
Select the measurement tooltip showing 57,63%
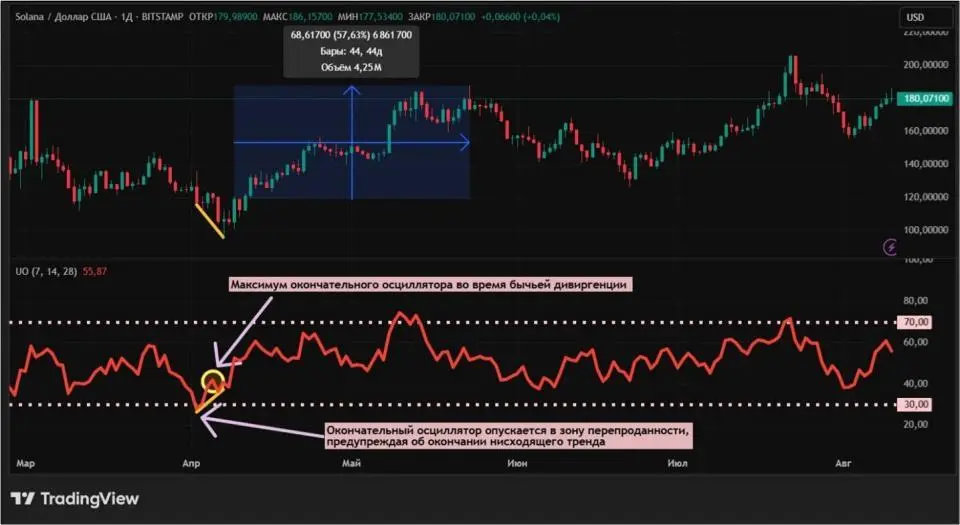(351, 51)
